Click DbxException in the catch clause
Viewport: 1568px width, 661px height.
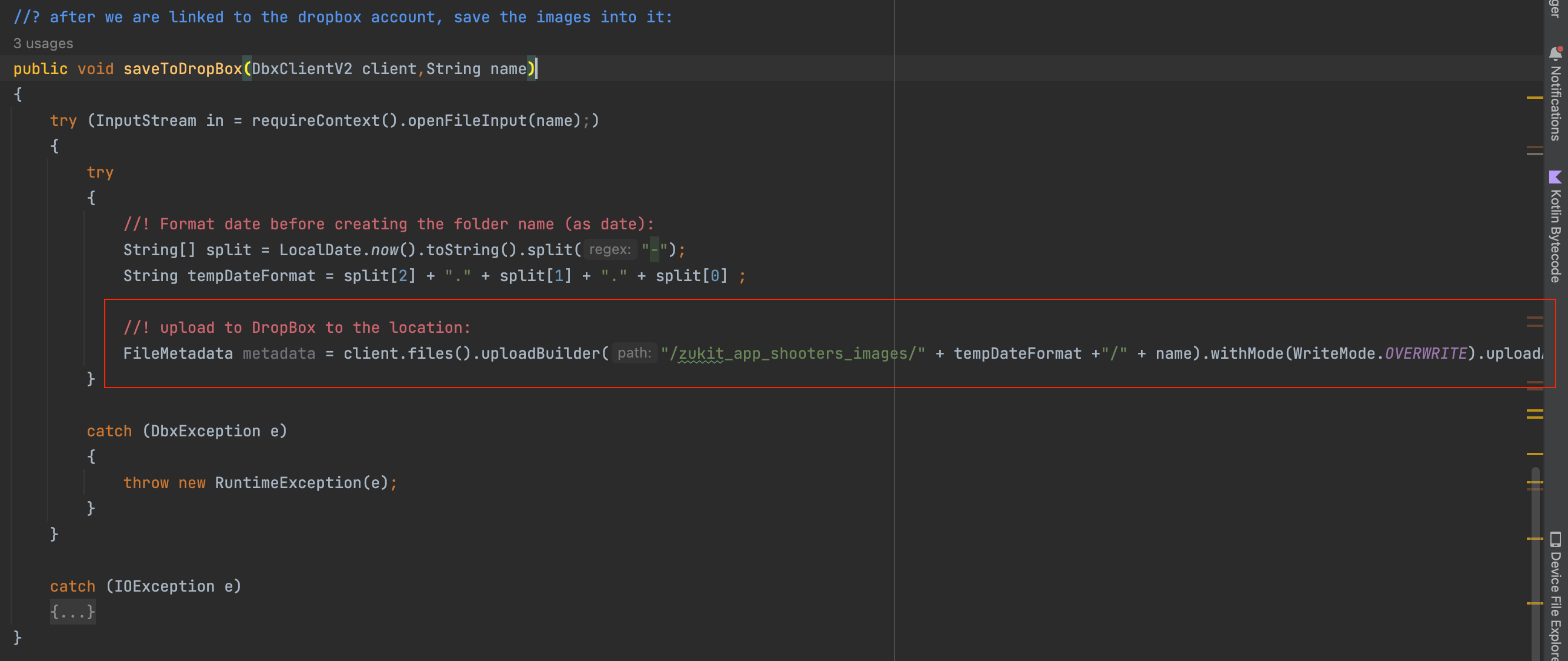click(205, 431)
